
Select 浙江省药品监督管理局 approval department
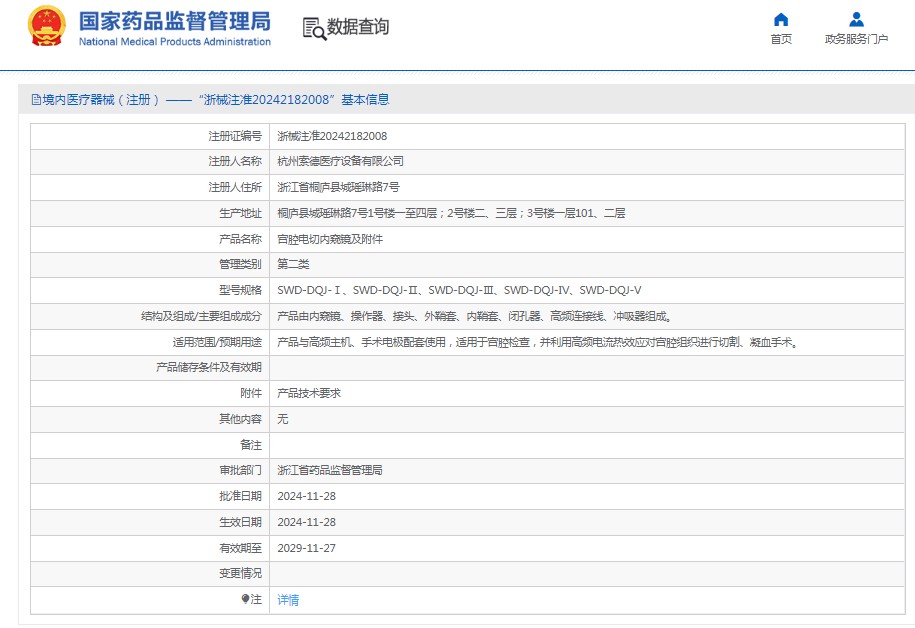click(330, 470)
